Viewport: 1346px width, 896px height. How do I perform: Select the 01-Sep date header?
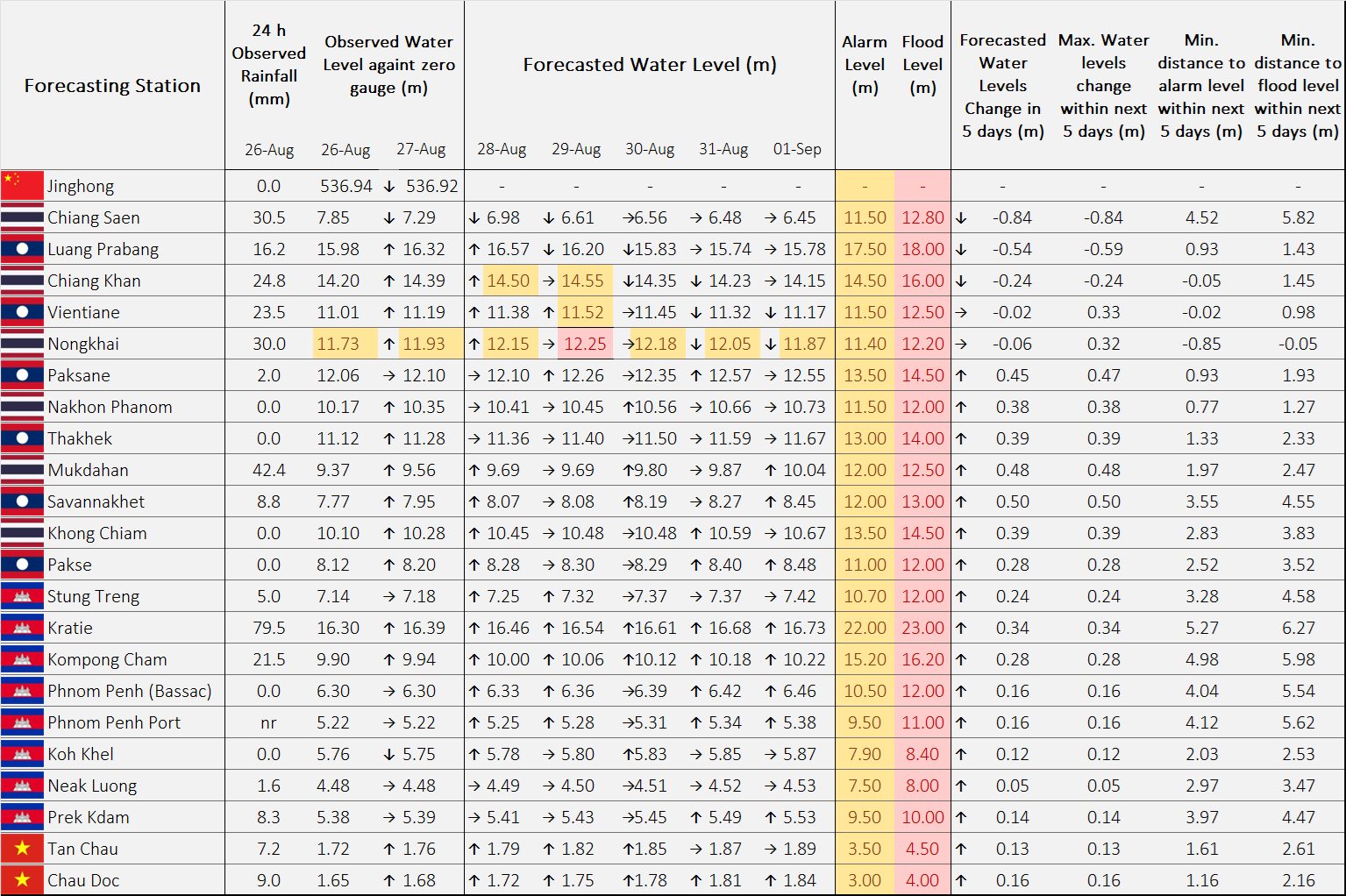tap(797, 149)
